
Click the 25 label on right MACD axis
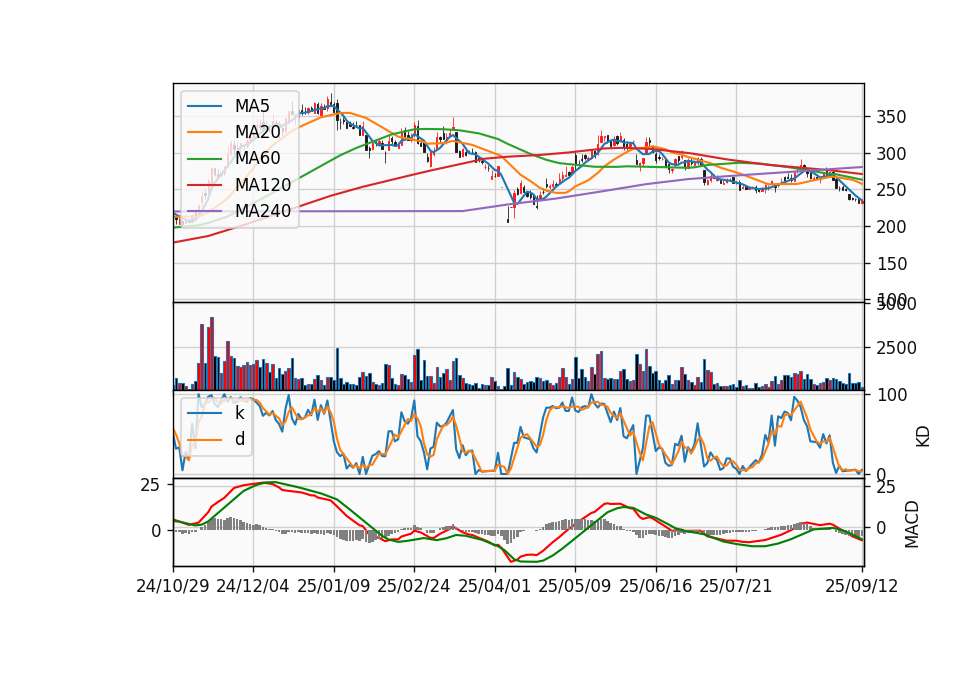pyautogui.click(x=887, y=487)
